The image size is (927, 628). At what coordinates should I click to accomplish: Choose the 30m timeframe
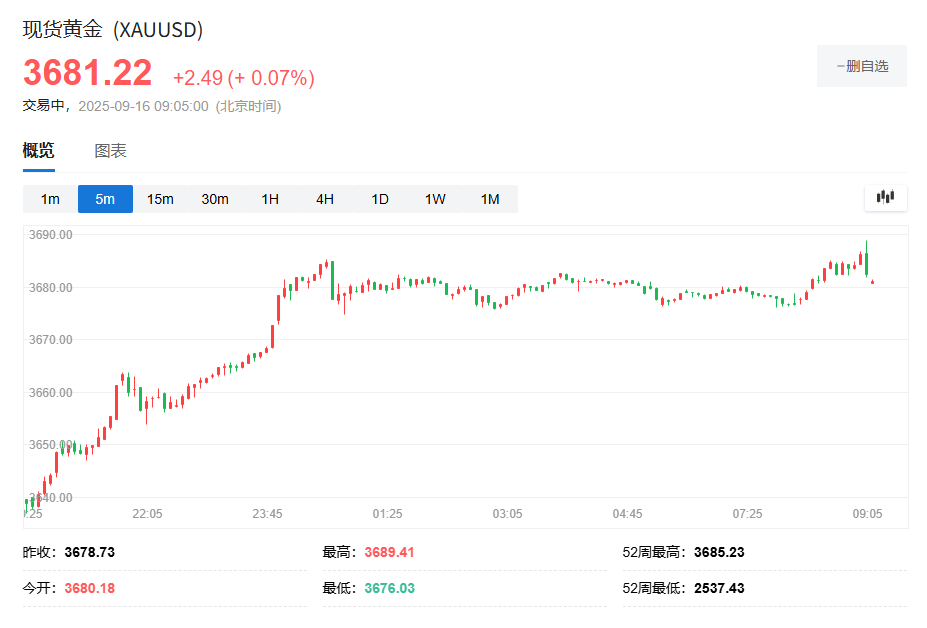pyautogui.click(x=214, y=199)
